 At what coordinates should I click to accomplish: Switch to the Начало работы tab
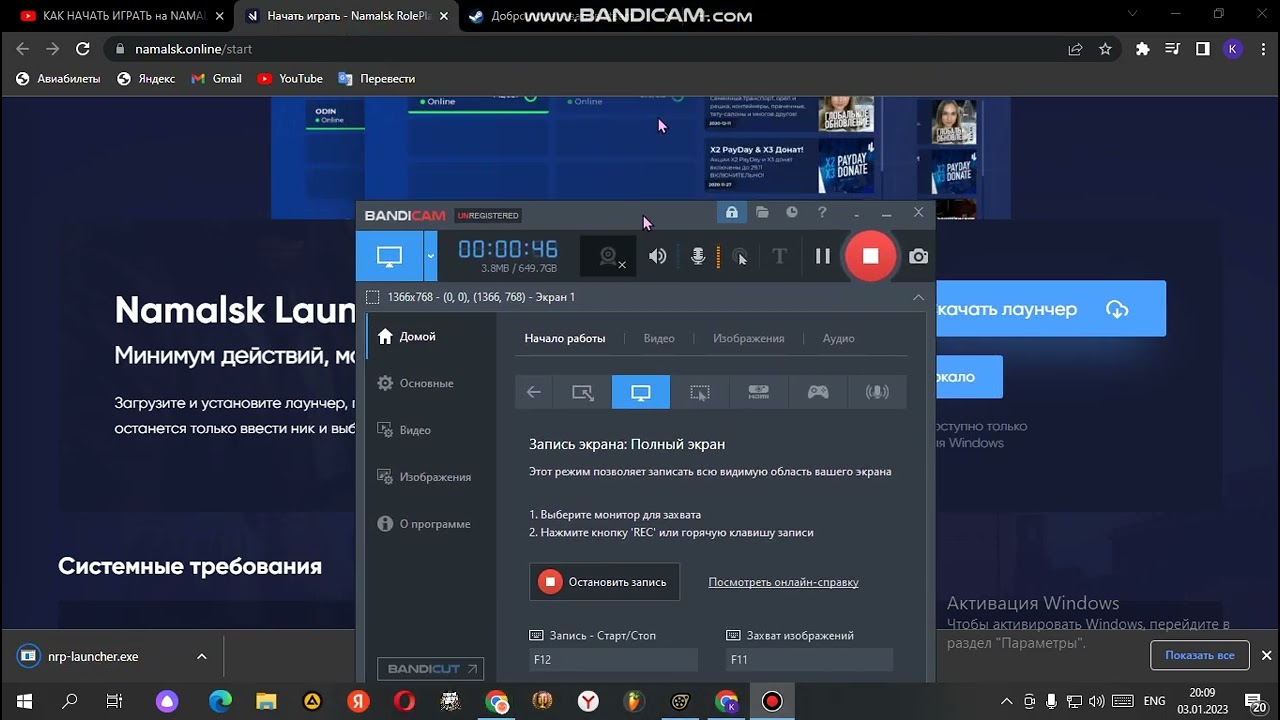coord(565,338)
